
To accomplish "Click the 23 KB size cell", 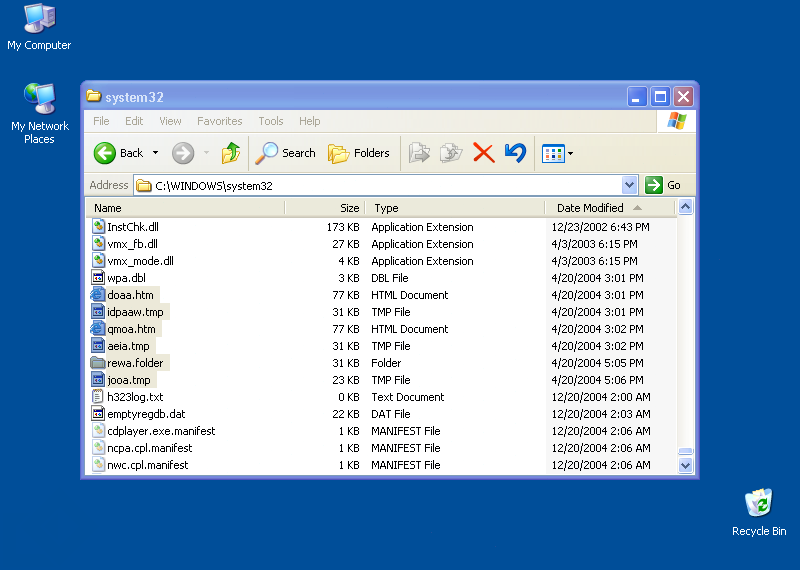I will point(346,380).
